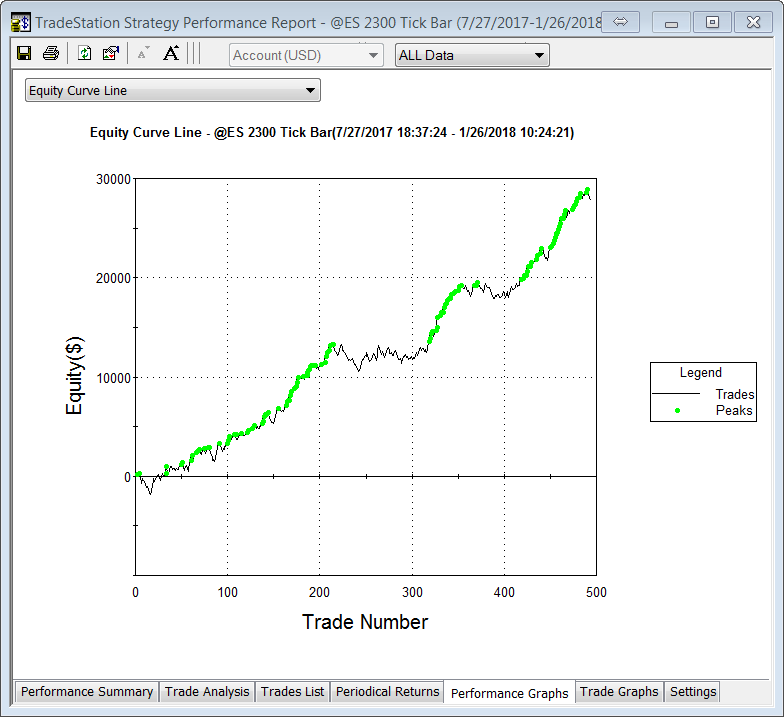This screenshot has width=784, height=717.
Task: Click the Save report icon
Action: [24, 54]
